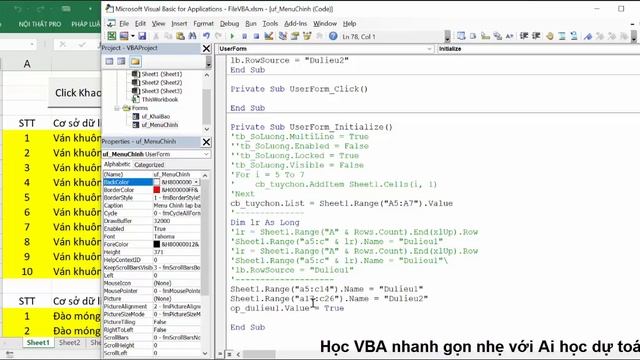Click Quick Info icon

(485, 36)
